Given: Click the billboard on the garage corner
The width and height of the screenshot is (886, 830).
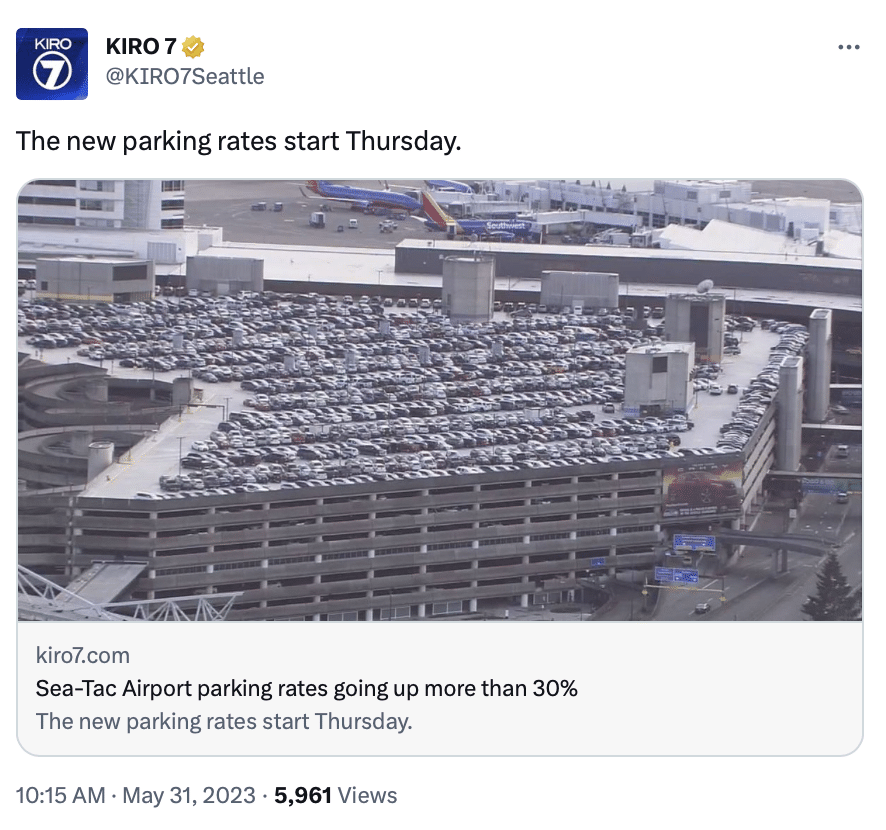Looking at the screenshot, I should click(702, 489).
